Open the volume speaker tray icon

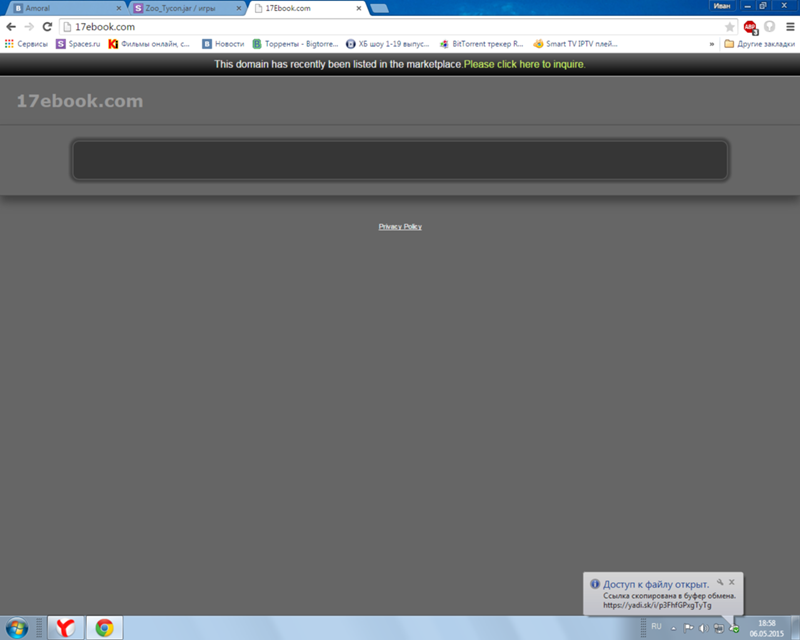[703, 628]
